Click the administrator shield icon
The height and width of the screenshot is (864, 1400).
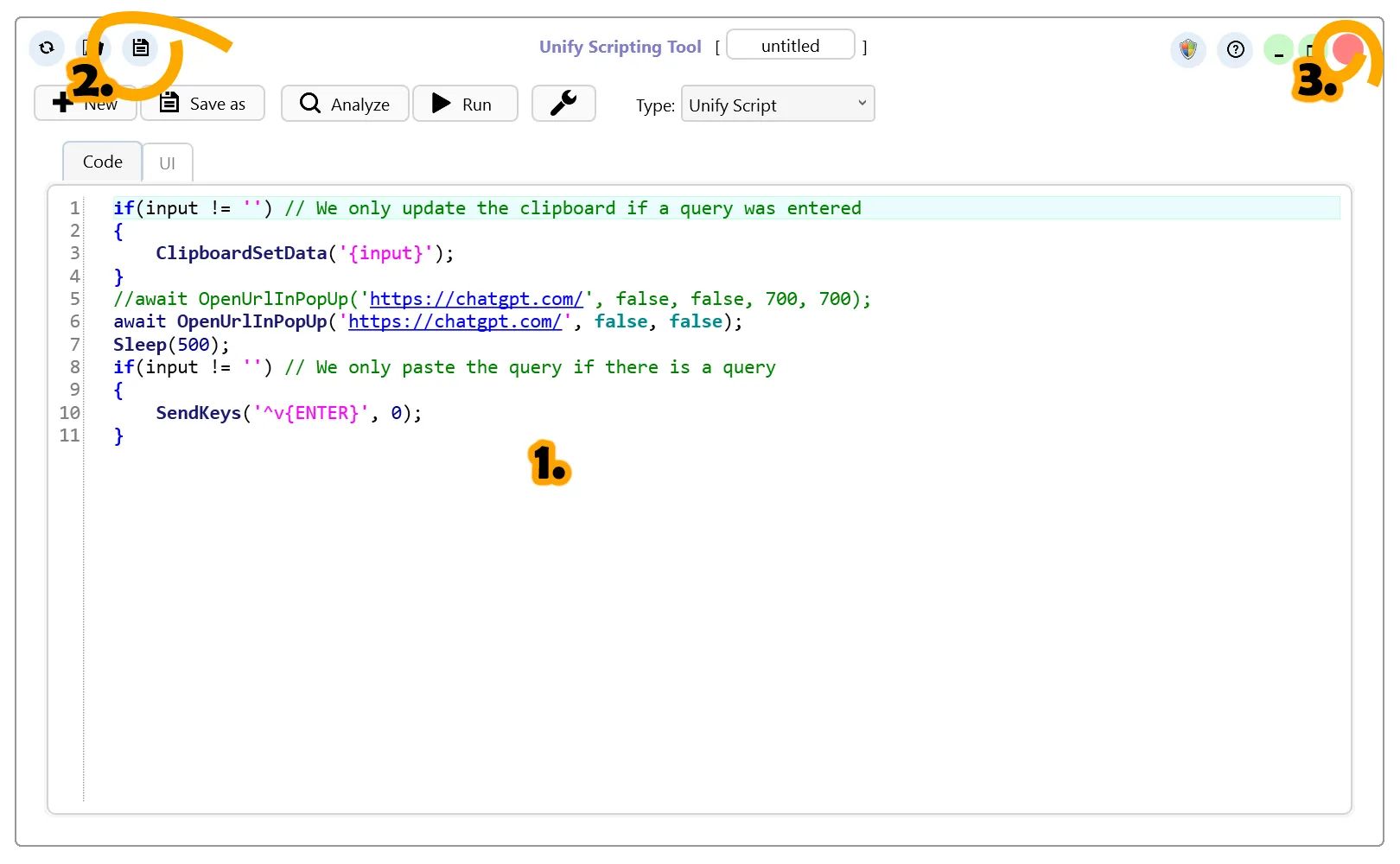[1188, 50]
